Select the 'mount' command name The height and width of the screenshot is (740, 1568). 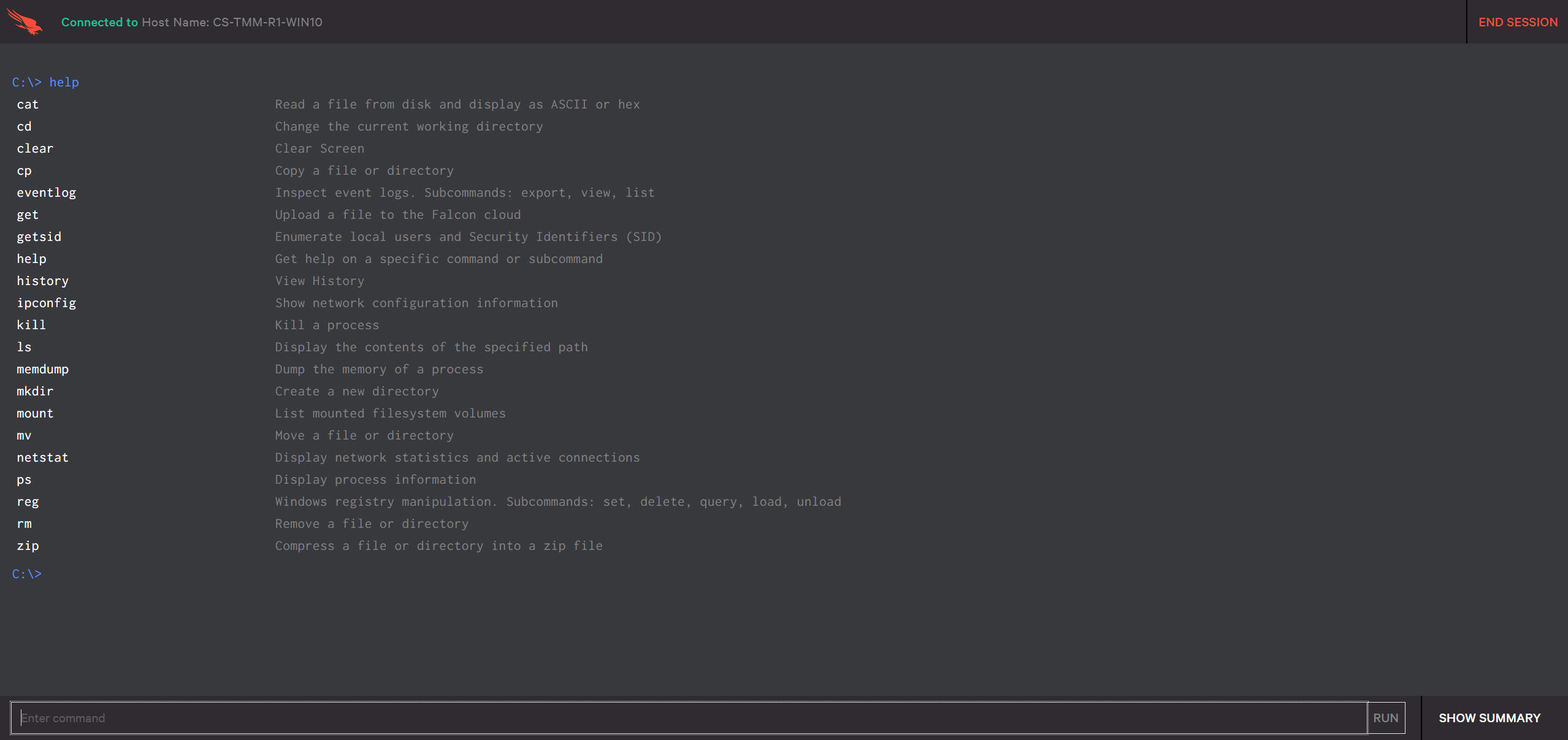(35, 413)
